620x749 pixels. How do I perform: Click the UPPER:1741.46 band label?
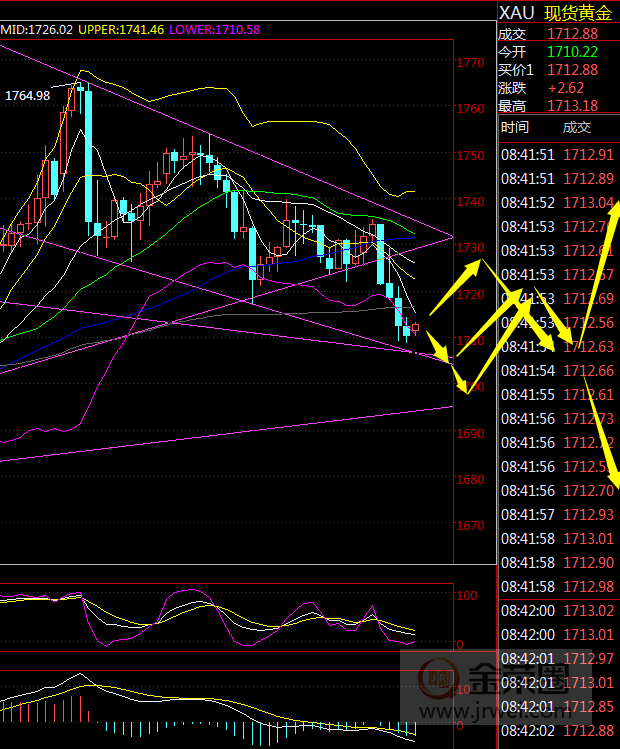tap(120, 30)
